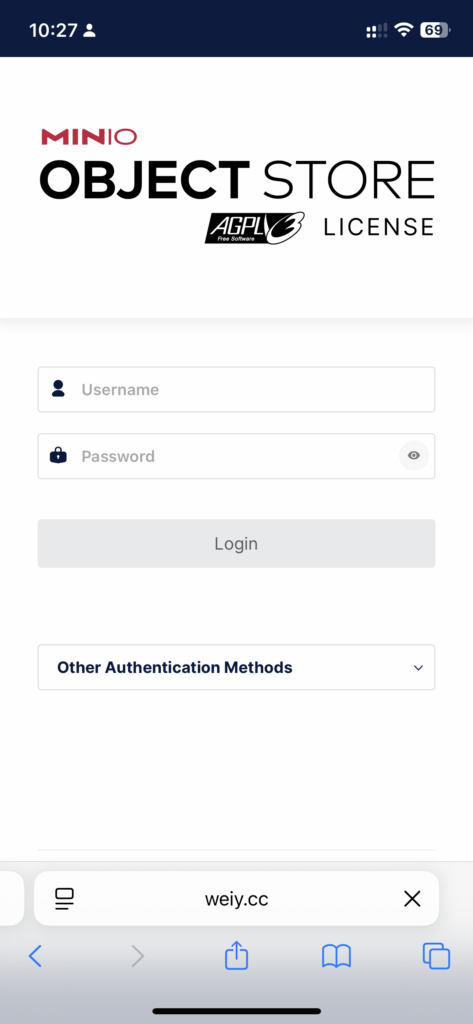This screenshot has width=473, height=1024.
Task: Show all Safari tabs icon
Action: pyautogui.click(x=436, y=957)
